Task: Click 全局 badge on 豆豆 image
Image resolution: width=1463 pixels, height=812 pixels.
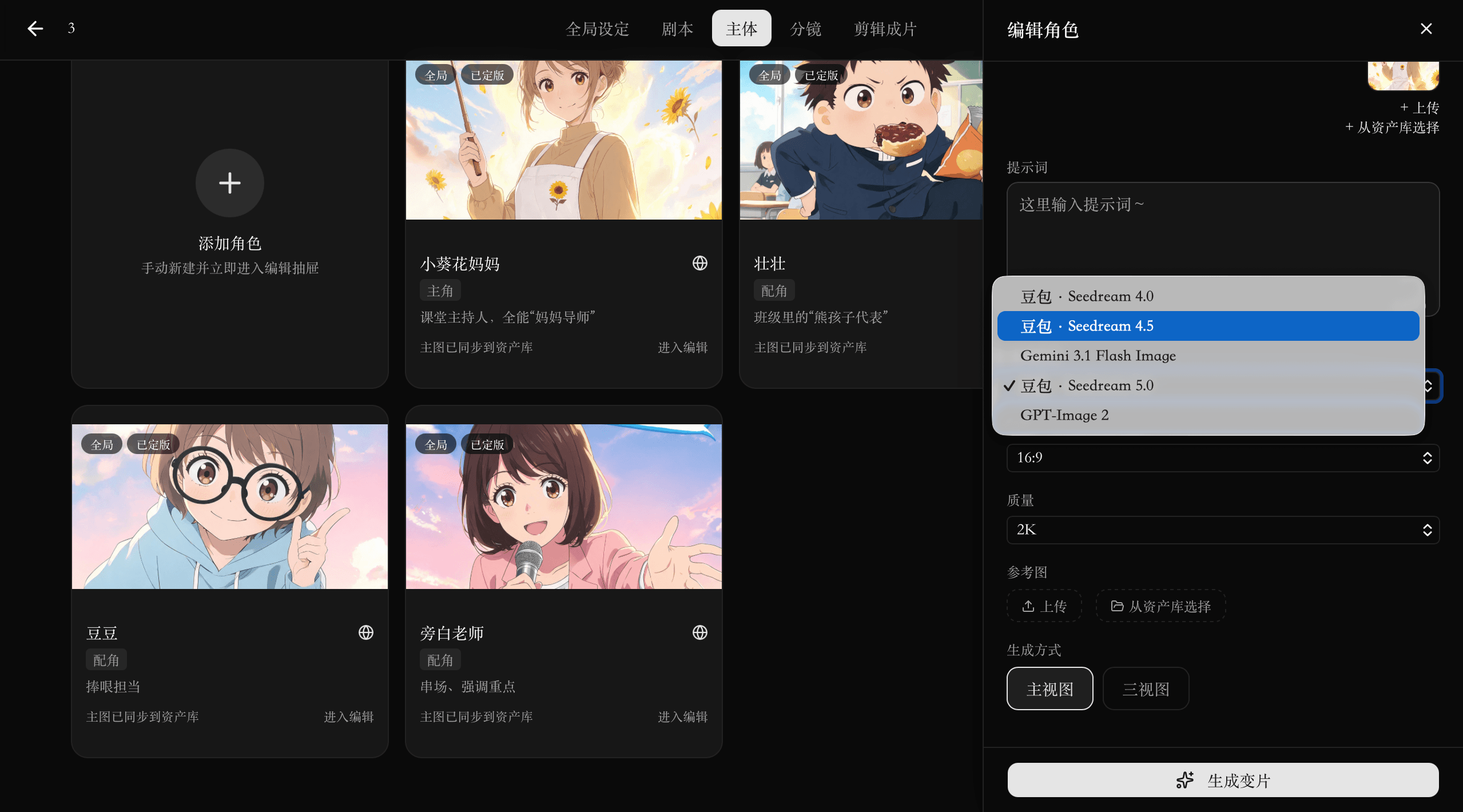Action: pyautogui.click(x=102, y=444)
